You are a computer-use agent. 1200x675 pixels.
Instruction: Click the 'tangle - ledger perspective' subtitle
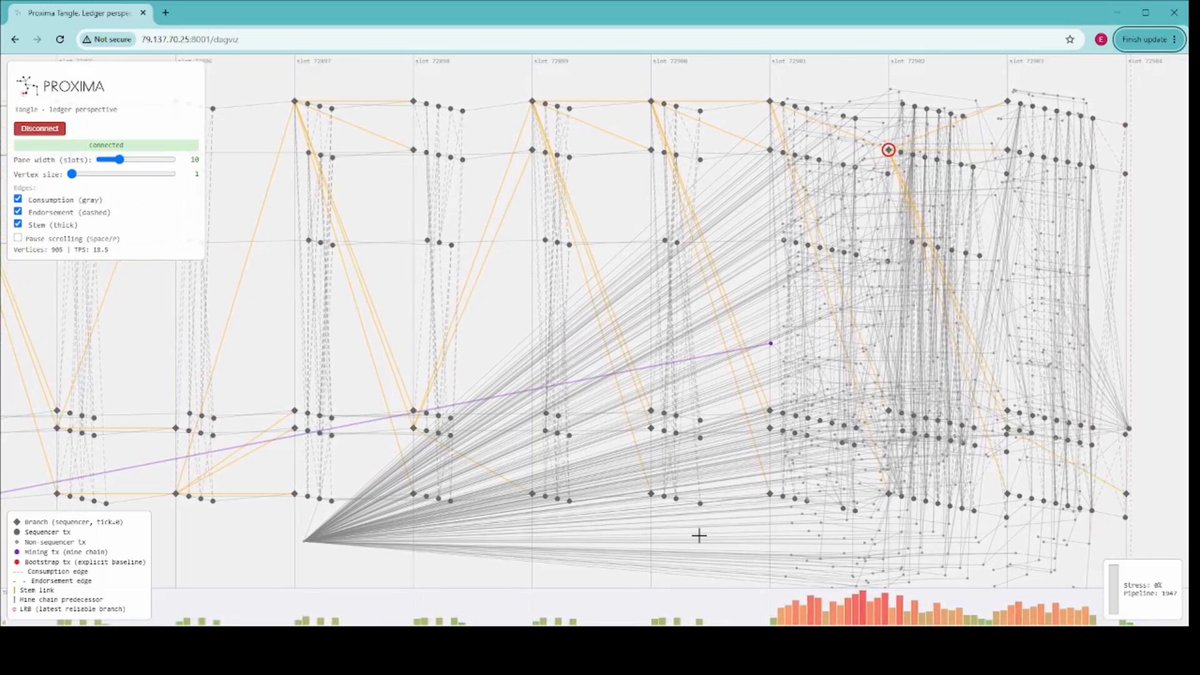click(66, 109)
